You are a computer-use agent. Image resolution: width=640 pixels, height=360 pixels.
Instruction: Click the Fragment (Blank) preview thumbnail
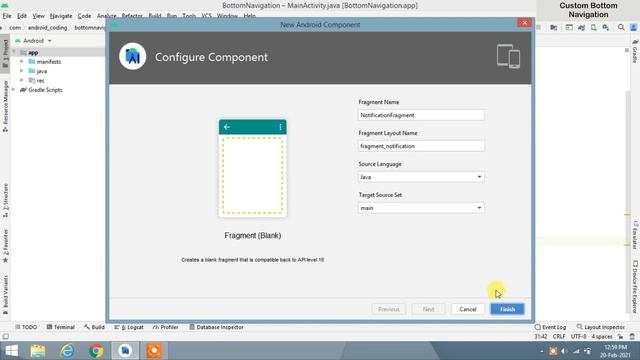(x=253, y=168)
